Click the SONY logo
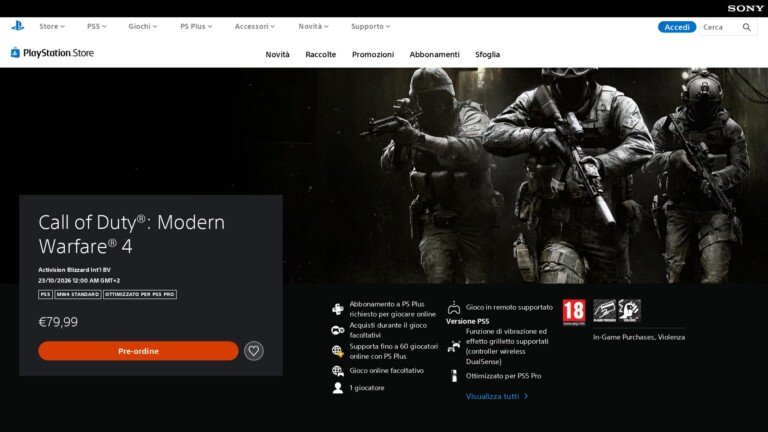Screen dimensions: 768x432 tap(745, 8)
